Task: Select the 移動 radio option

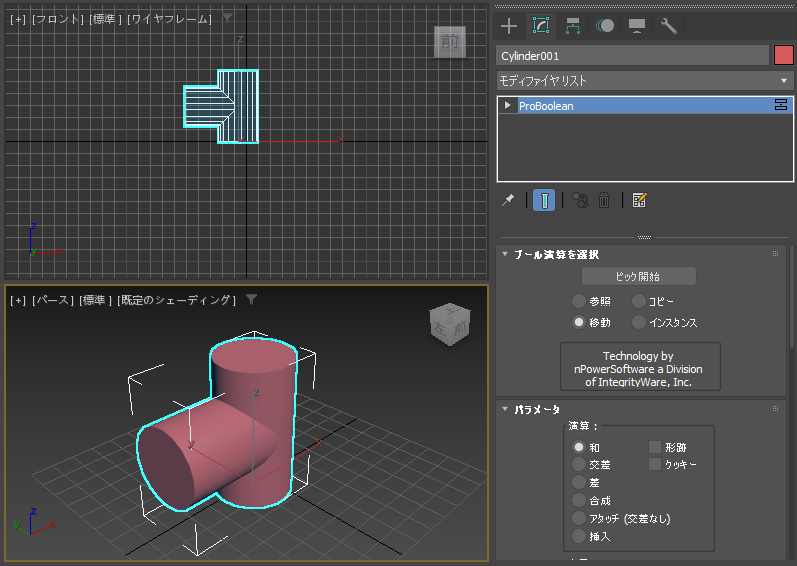Action: 579,322
